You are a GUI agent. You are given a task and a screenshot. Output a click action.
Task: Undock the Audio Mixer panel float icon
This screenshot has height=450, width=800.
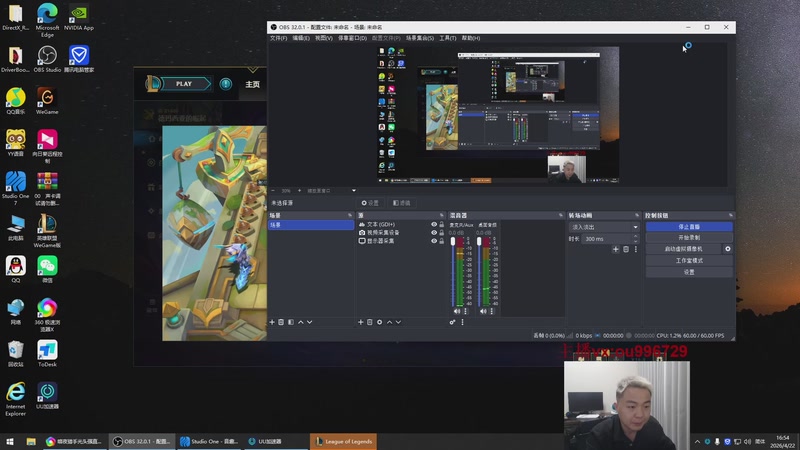point(561,216)
